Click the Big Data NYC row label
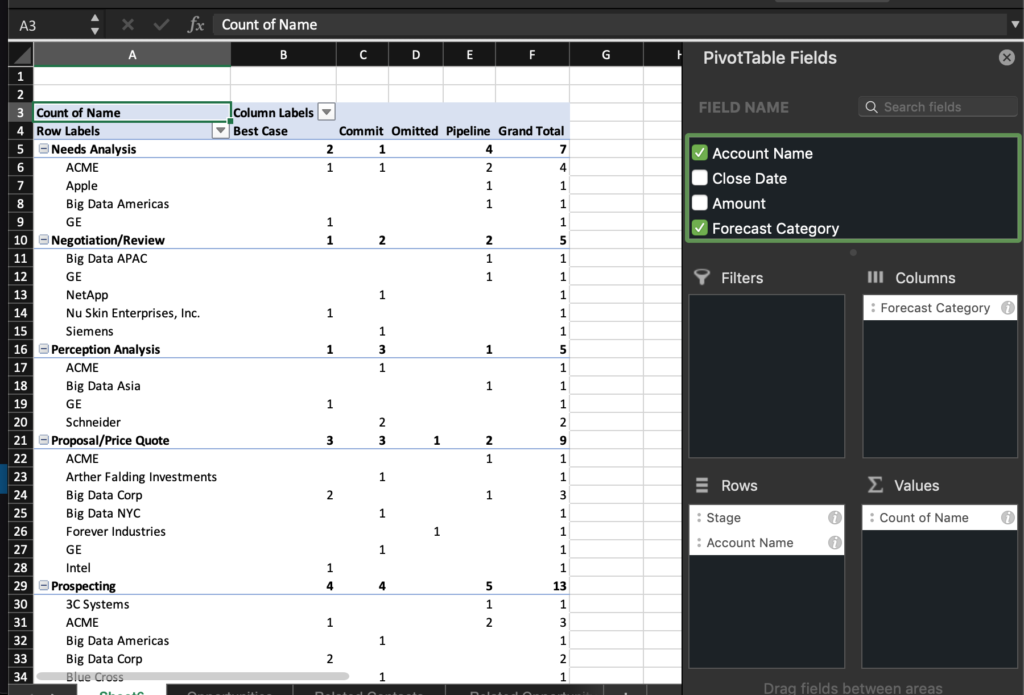 click(x=103, y=513)
